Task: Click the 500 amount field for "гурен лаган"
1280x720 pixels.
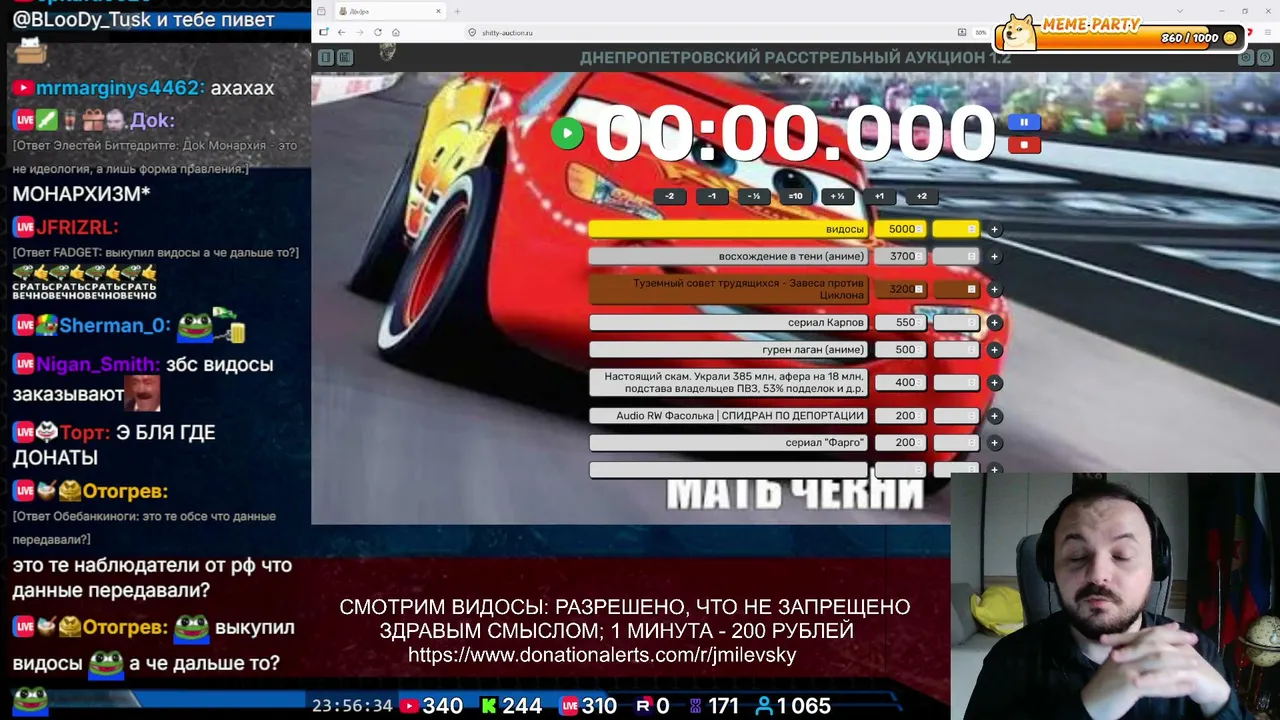Action: click(x=900, y=350)
